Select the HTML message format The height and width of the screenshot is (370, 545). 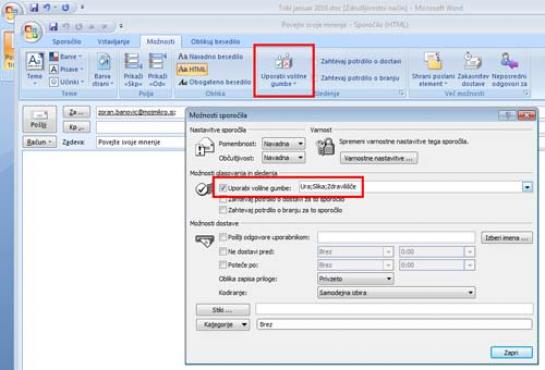(x=192, y=69)
